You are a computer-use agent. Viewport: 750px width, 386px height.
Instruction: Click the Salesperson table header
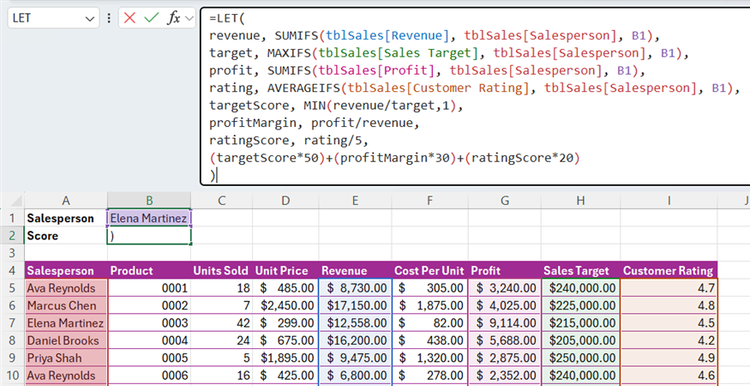(x=66, y=271)
